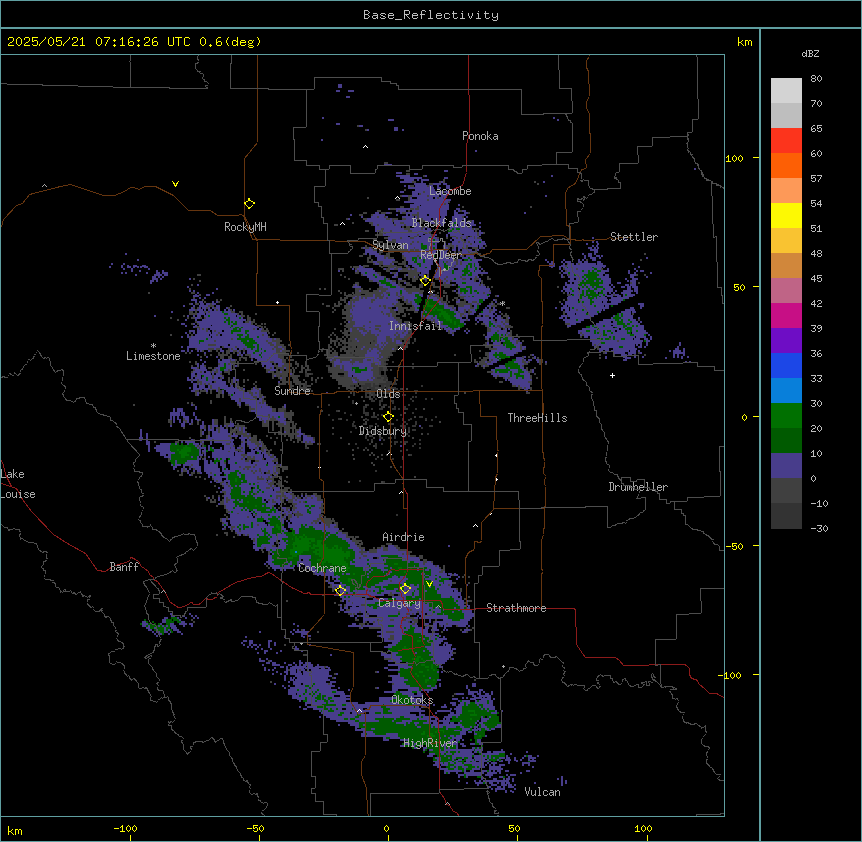Viewport: 862px width, 842px height.
Task: Click the Strathmore label
Action: pyautogui.click(x=516, y=608)
